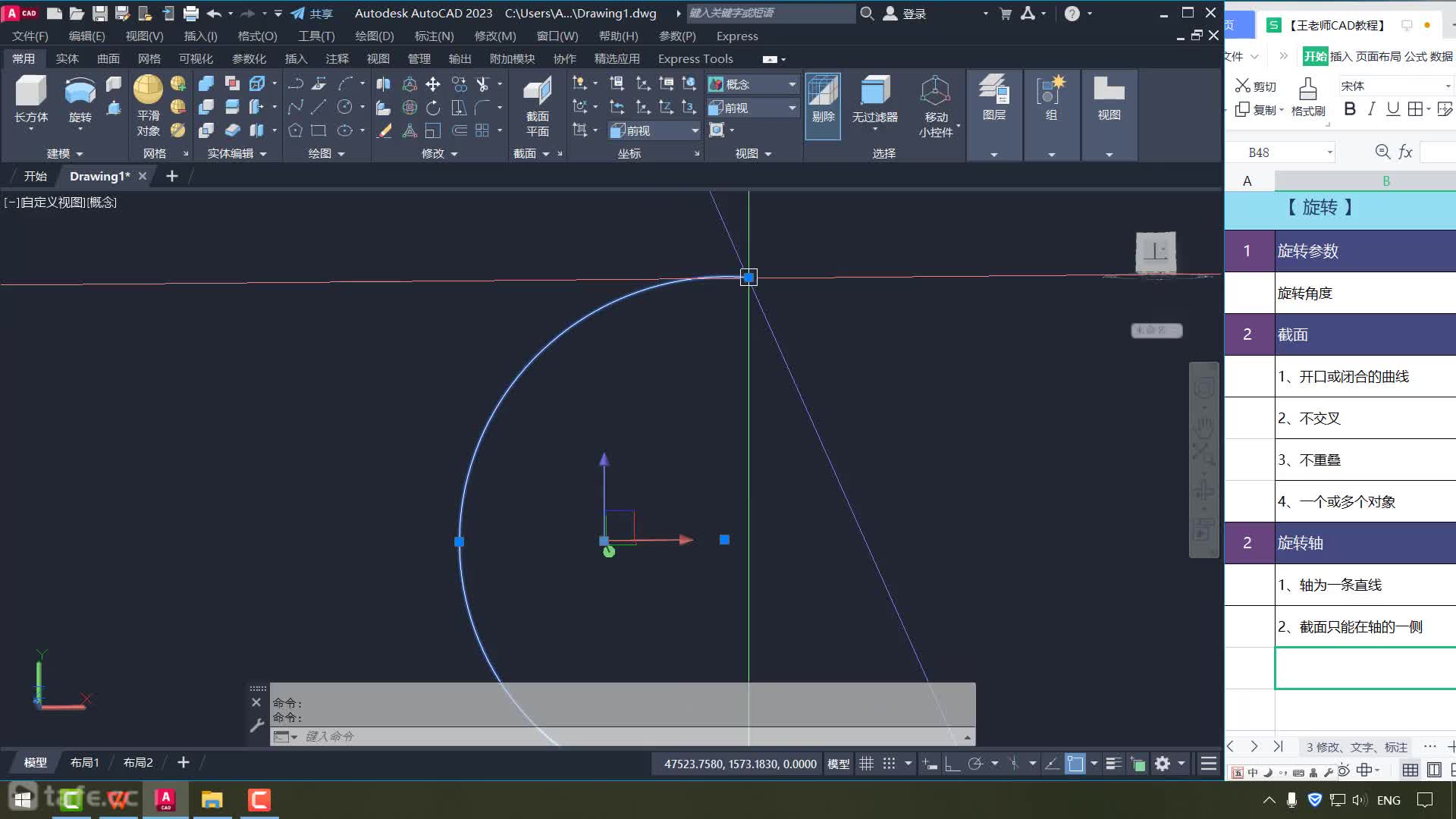
Task: Expand the 实体编辑 panel
Action: (237, 153)
